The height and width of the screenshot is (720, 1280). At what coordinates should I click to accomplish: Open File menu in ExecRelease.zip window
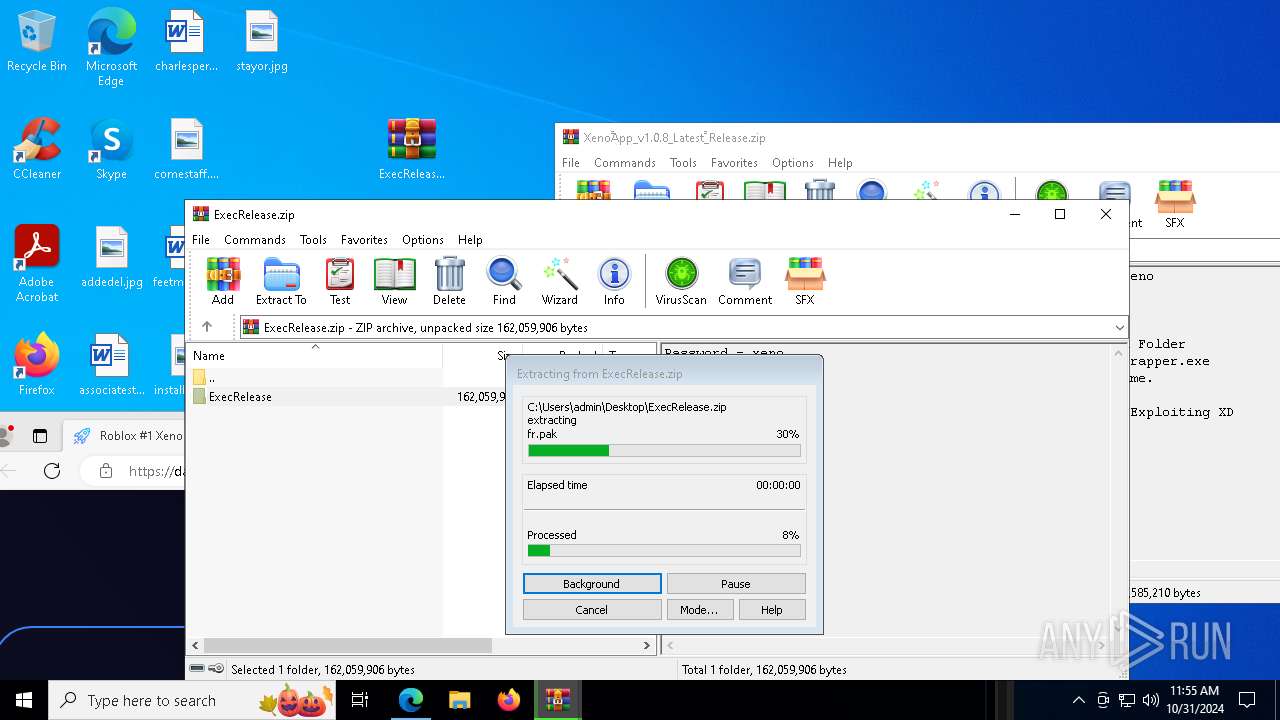point(201,240)
